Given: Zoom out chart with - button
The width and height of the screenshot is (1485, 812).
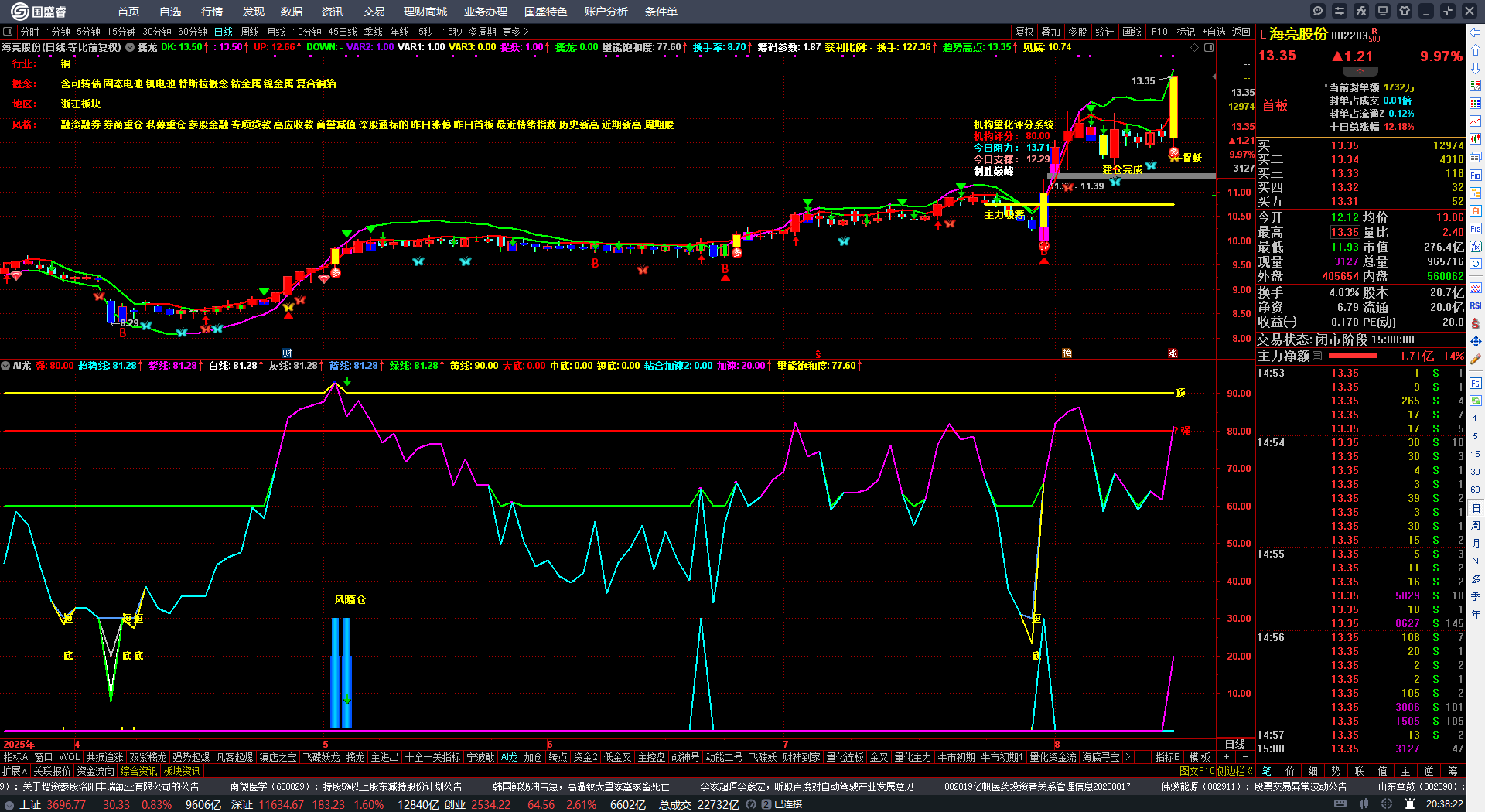Looking at the screenshot, I should coord(1244,757).
